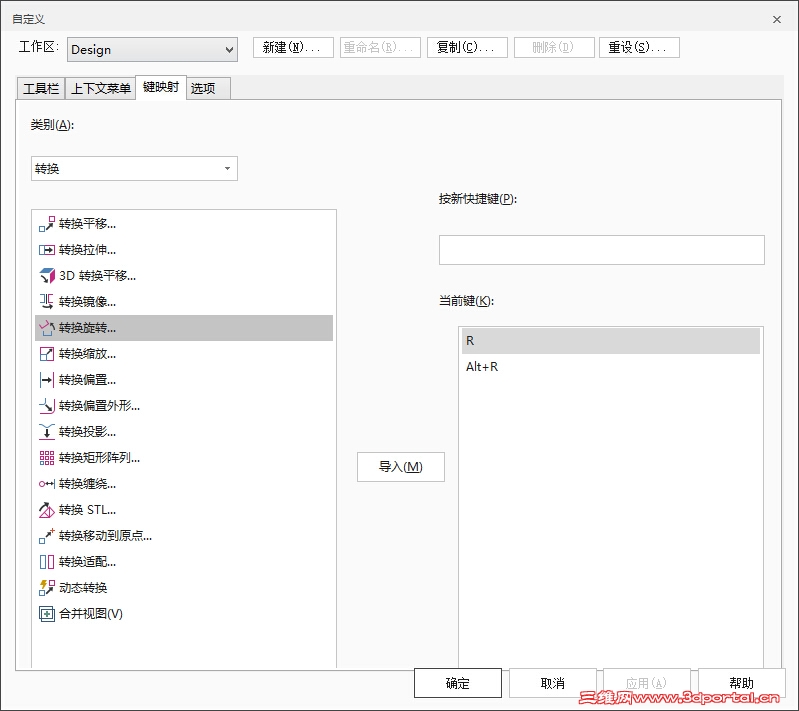Click the 应用(A) button
This screenshot has width=799, height=711.
pos(647,683)
